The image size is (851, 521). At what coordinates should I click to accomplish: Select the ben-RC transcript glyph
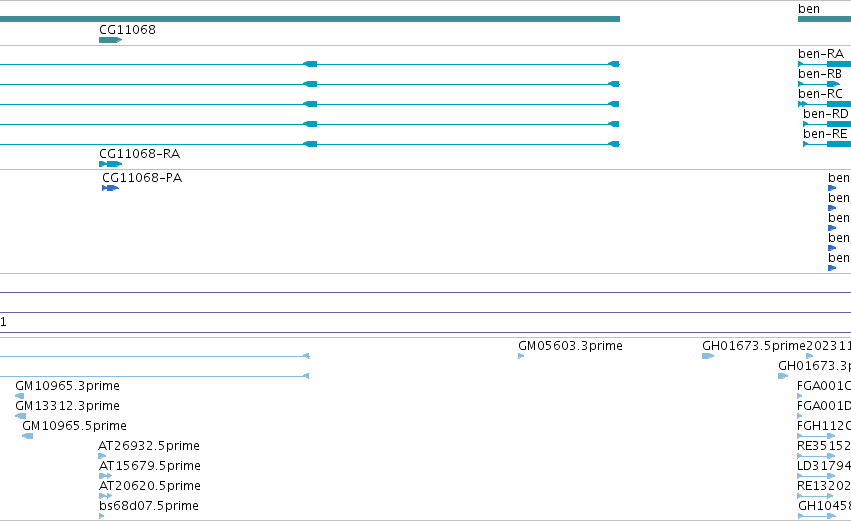[x=824, y=104]
